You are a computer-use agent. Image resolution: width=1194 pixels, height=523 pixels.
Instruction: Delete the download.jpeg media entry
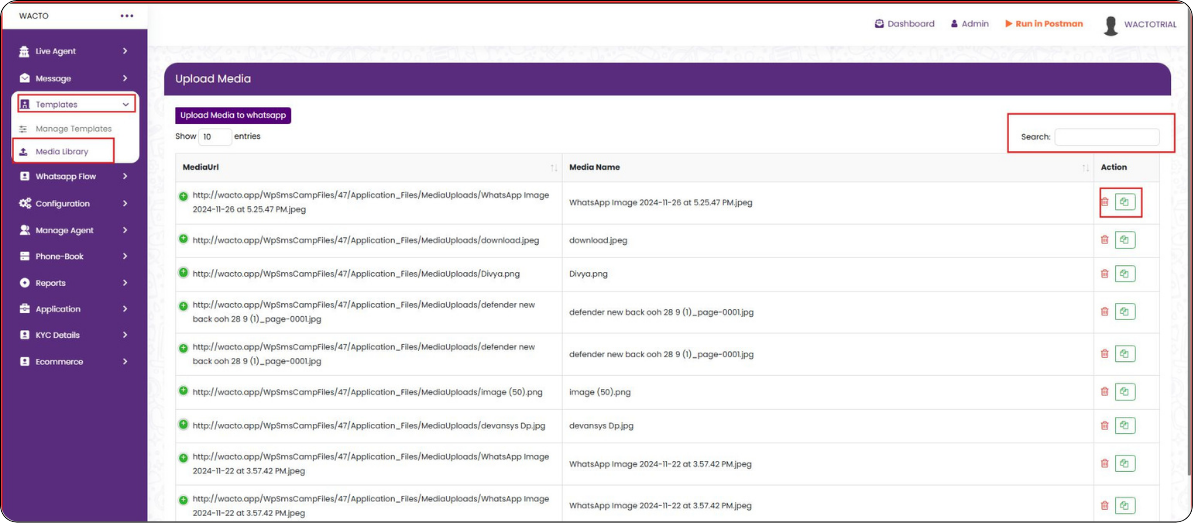click(1104, 240)
